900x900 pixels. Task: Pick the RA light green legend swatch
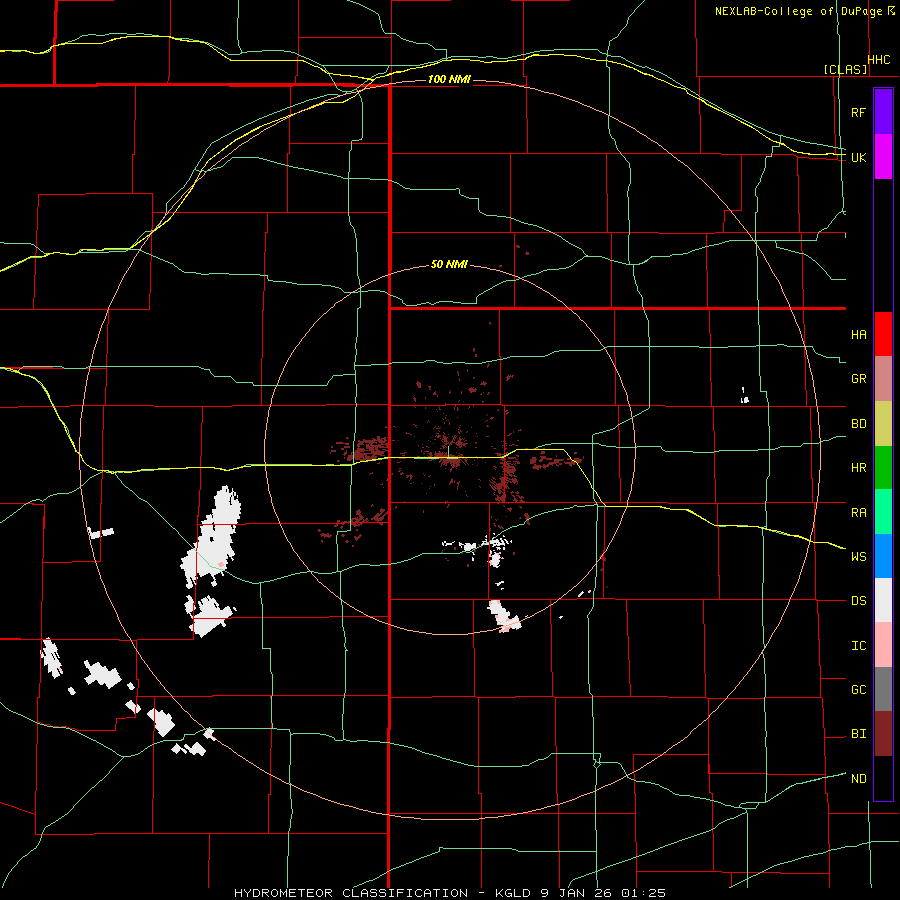tap(883, 512)
